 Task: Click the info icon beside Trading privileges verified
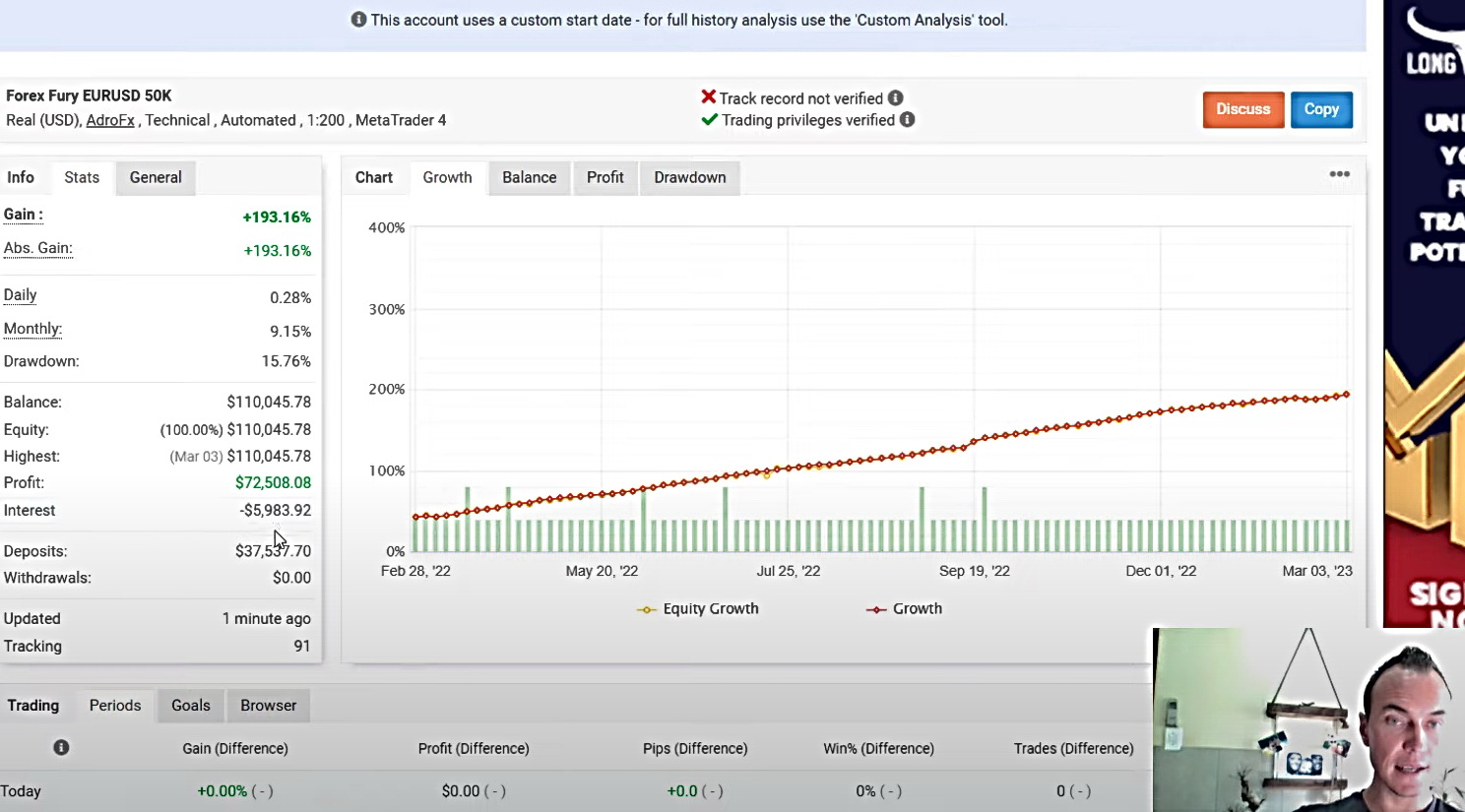(907, 119)
